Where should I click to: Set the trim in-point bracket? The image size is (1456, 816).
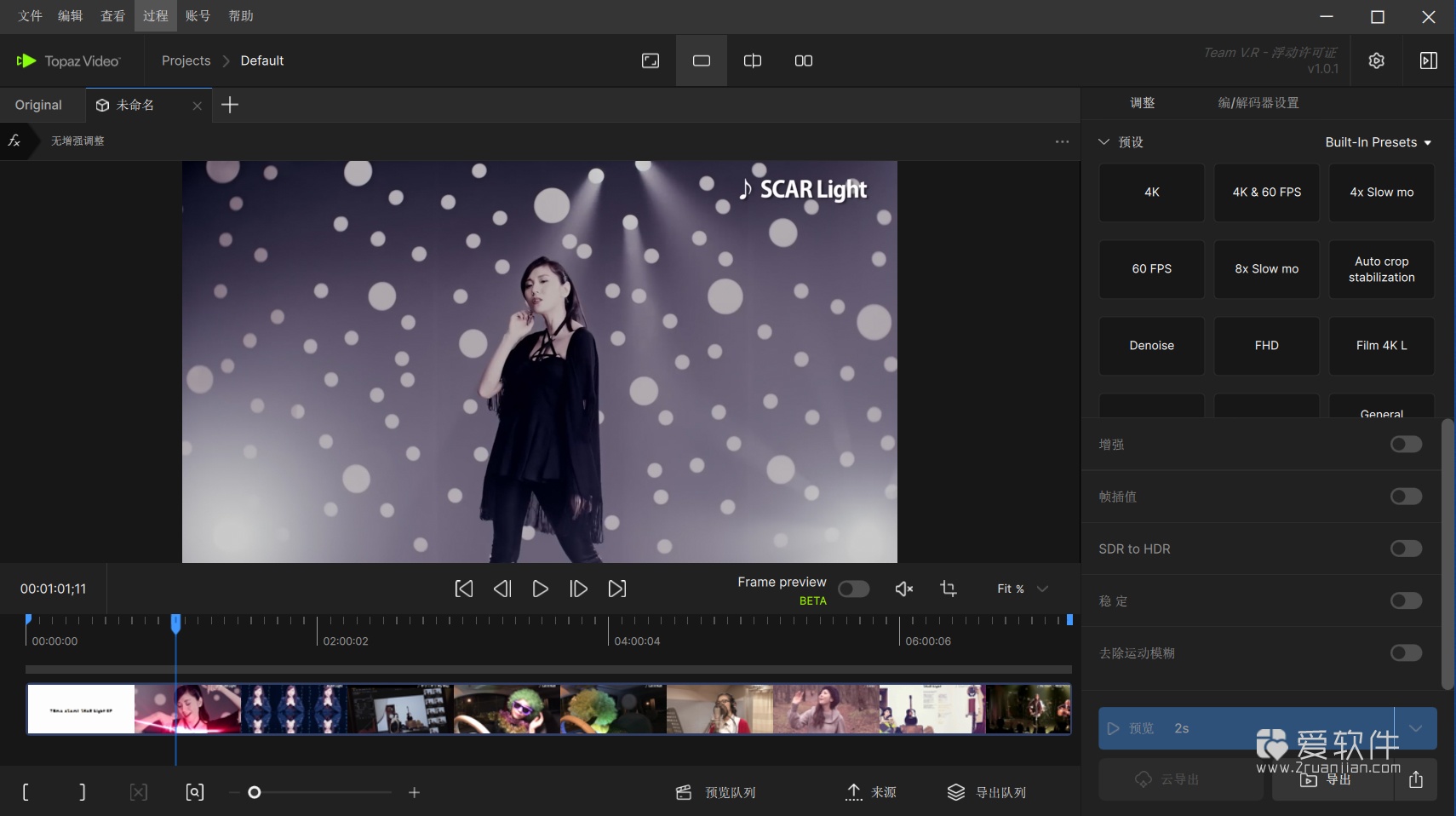(26, 792)
